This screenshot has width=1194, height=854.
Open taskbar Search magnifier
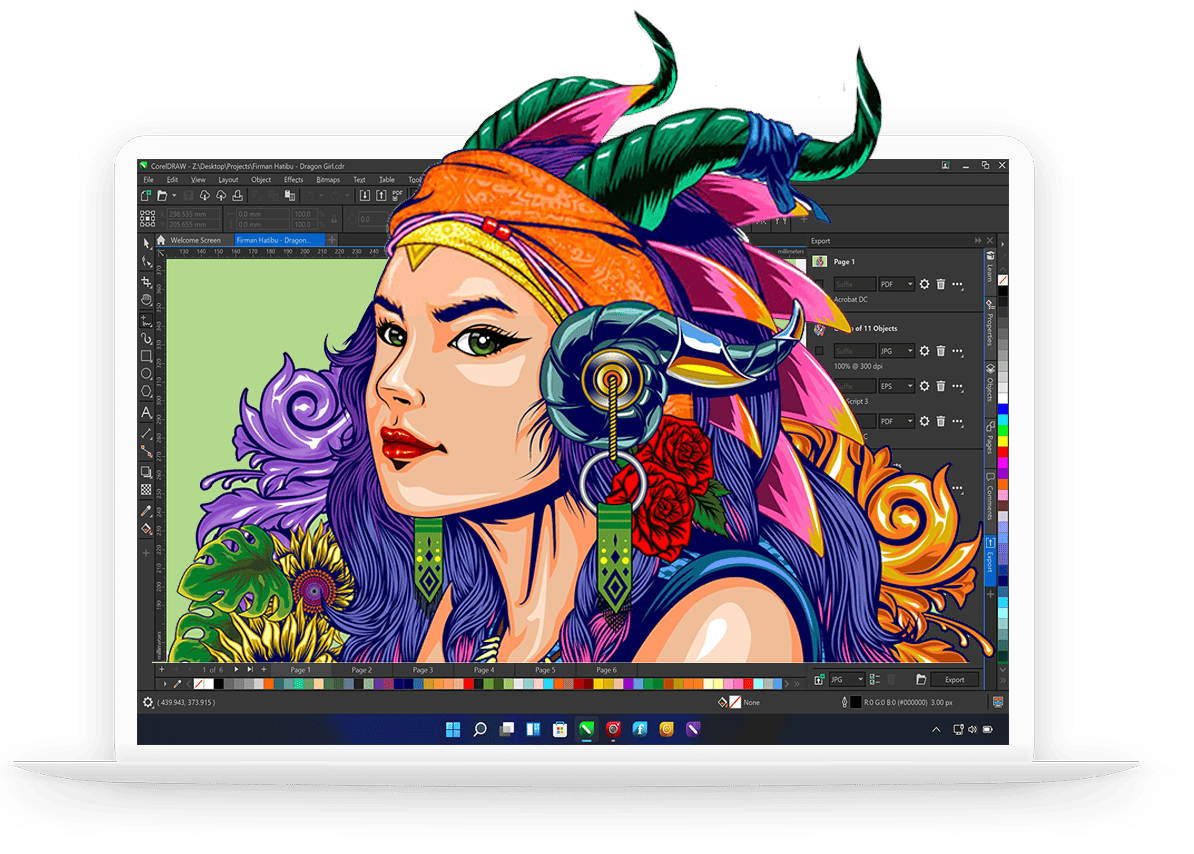(480, 729)
